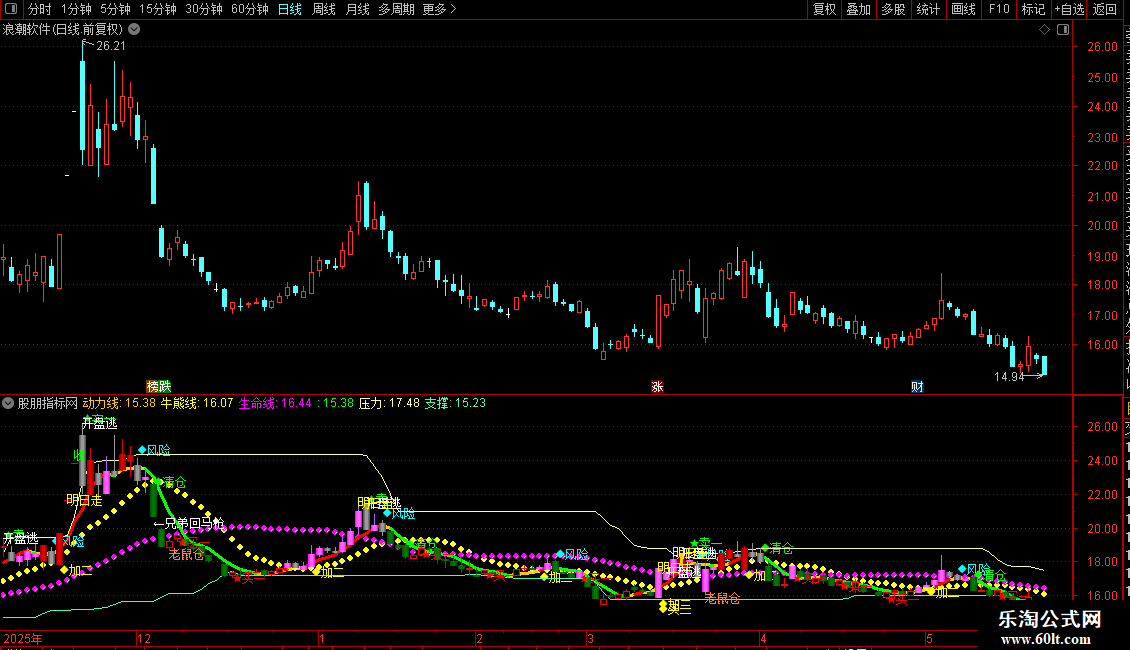Click the 涨 event marker on timeline

(657, 387)
